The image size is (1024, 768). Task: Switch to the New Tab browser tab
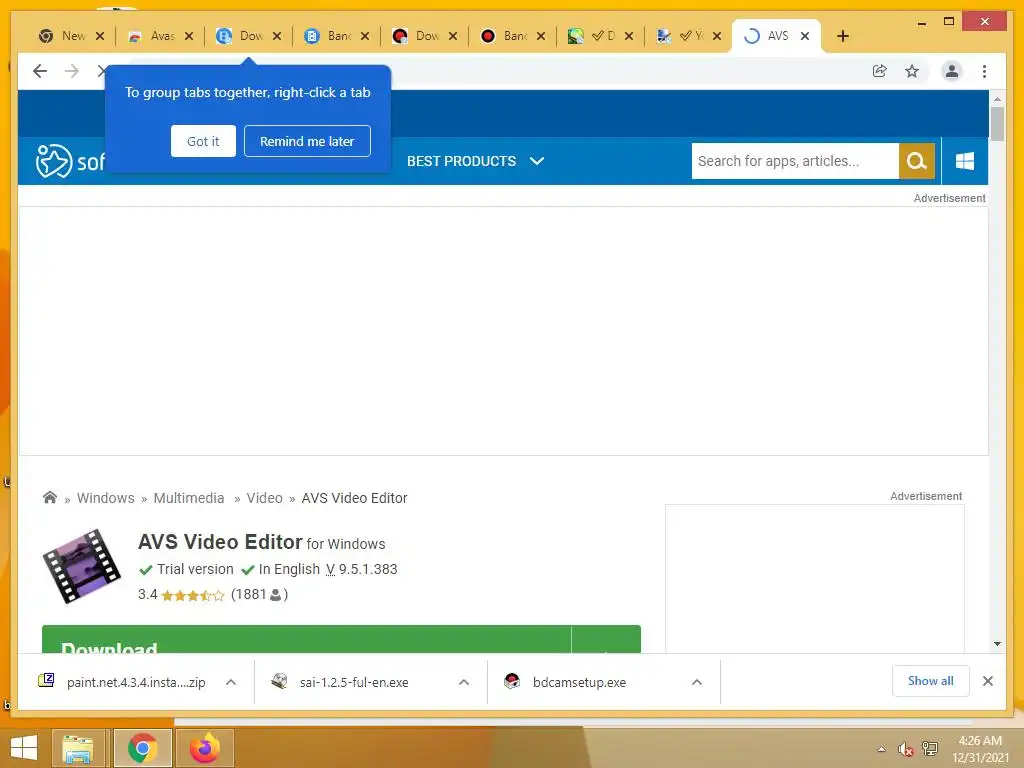pos(62,36)
